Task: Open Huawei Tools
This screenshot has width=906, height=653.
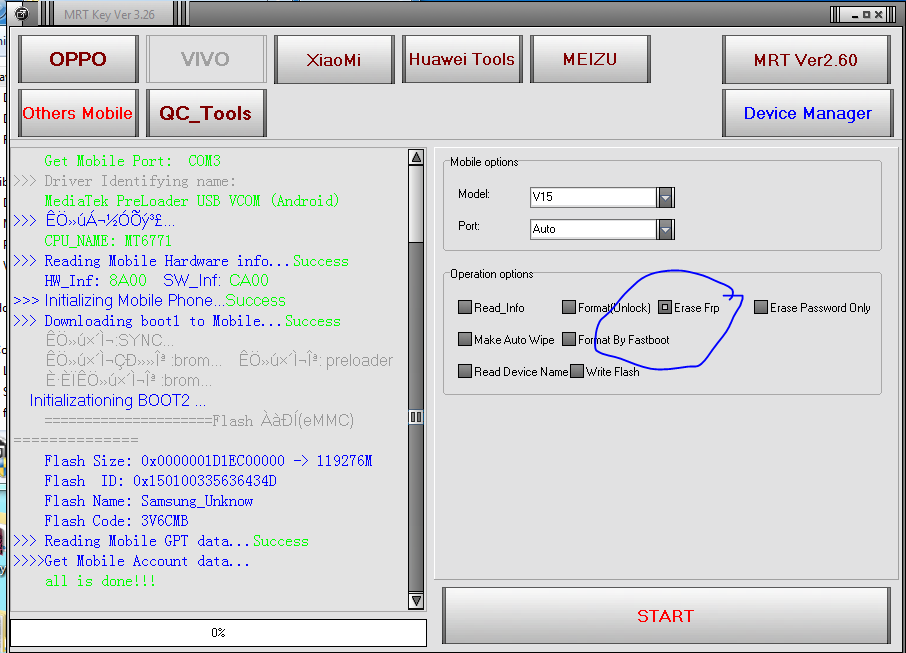Action: [462, 59]
